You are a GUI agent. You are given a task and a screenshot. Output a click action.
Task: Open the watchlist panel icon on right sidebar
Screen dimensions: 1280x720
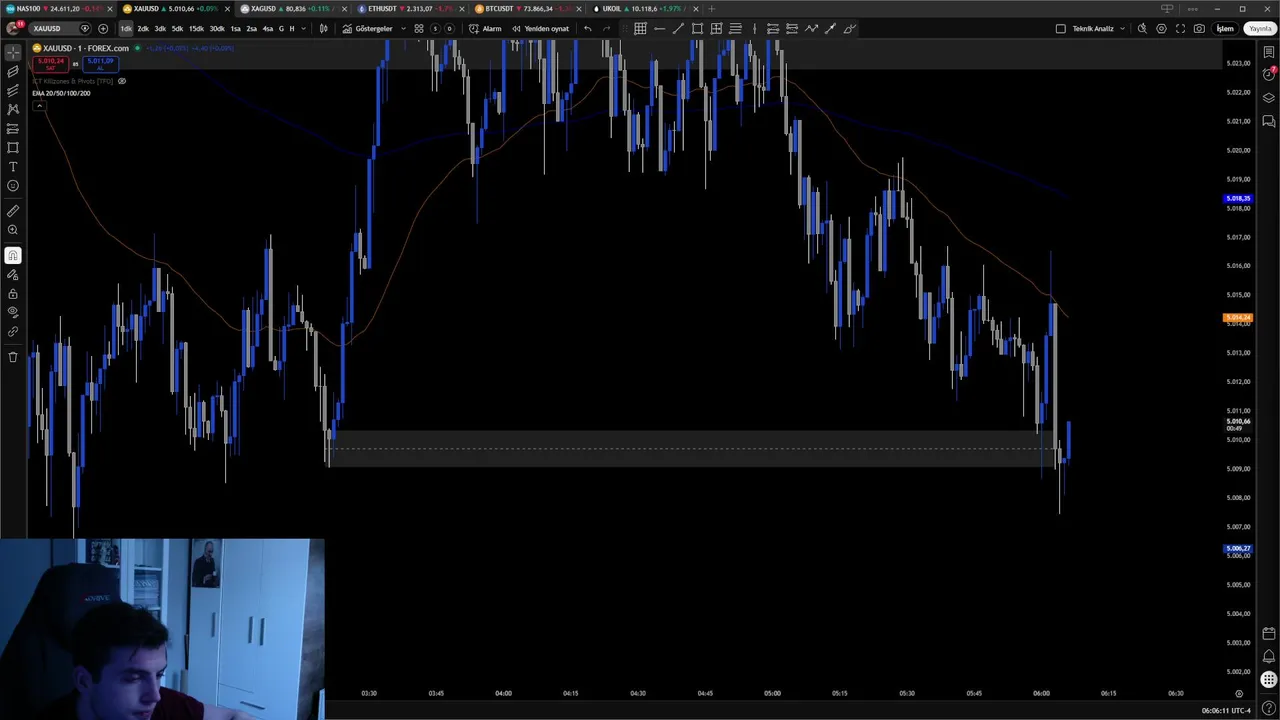[1269, 52]
